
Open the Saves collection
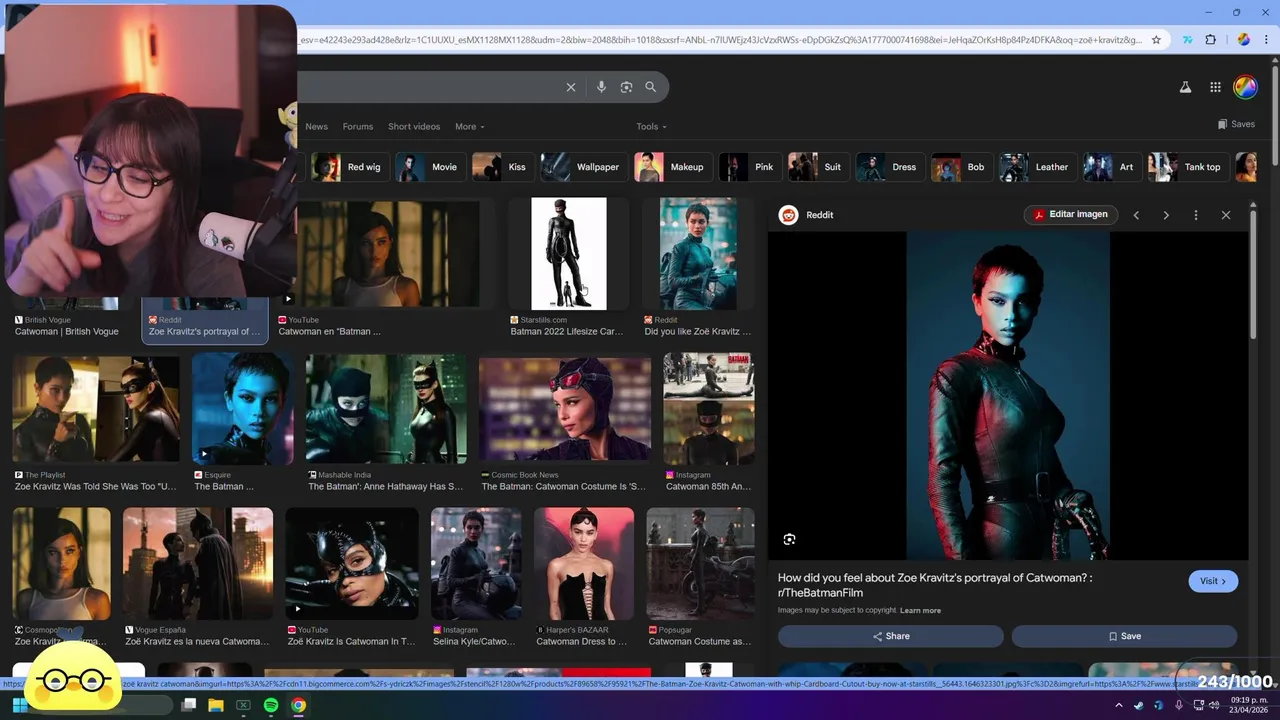tap(1236, 124)
